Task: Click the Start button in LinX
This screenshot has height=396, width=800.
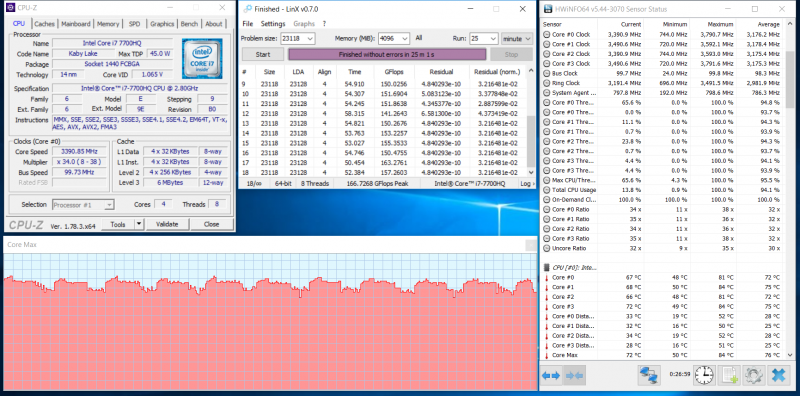Action: (x=263, y=55)
